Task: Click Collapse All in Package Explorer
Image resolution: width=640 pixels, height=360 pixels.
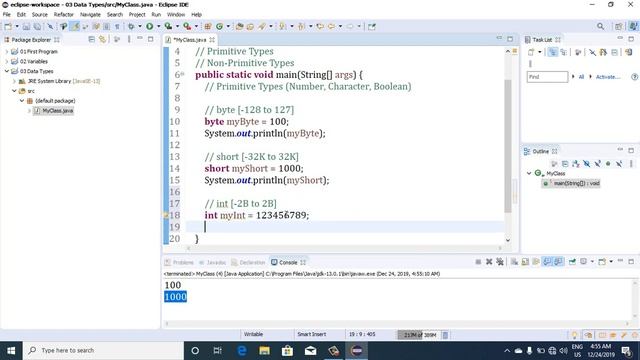Action: click(x=91, y=40)
